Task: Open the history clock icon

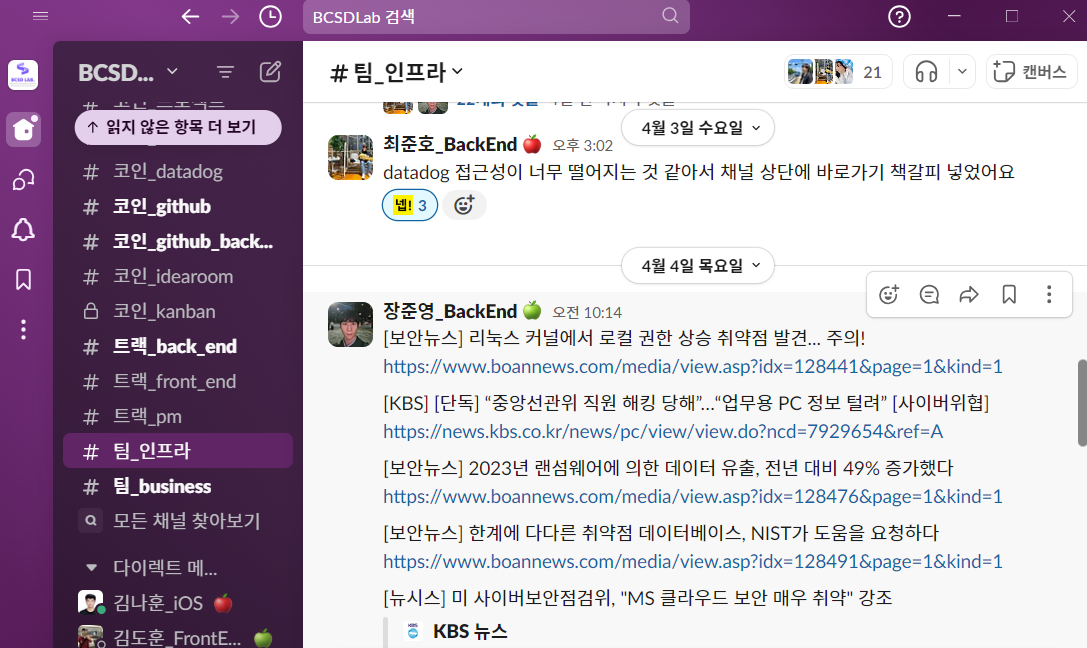Action: (270, 17)
